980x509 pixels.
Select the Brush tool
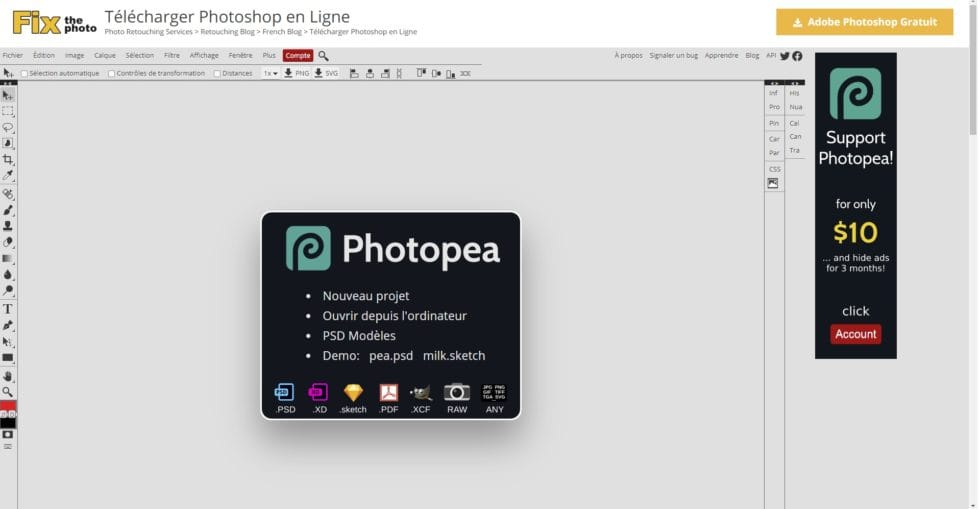(8, 210)
